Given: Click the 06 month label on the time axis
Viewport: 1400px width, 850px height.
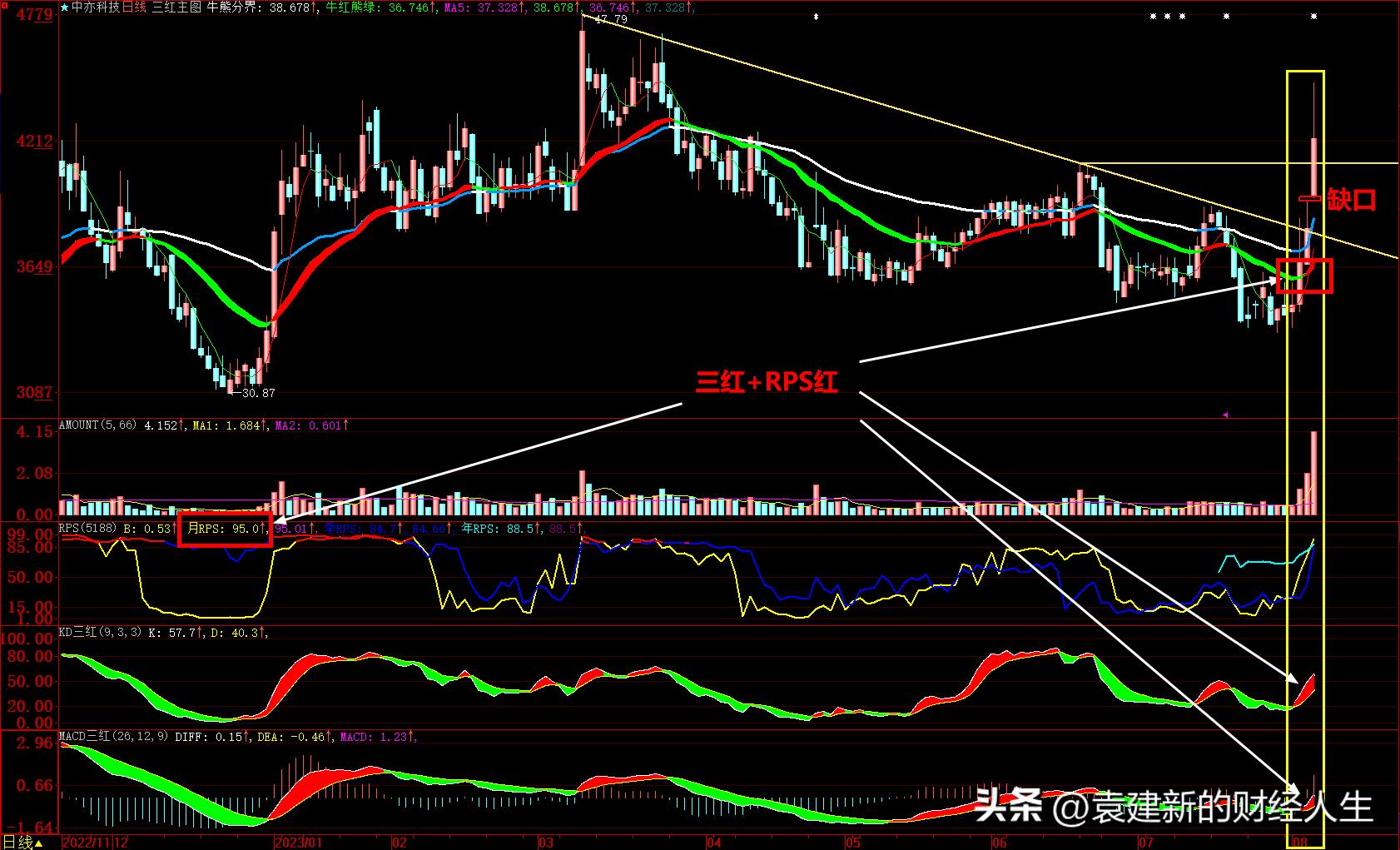Looking at the screenshot, I should [x=1000, y=843].
